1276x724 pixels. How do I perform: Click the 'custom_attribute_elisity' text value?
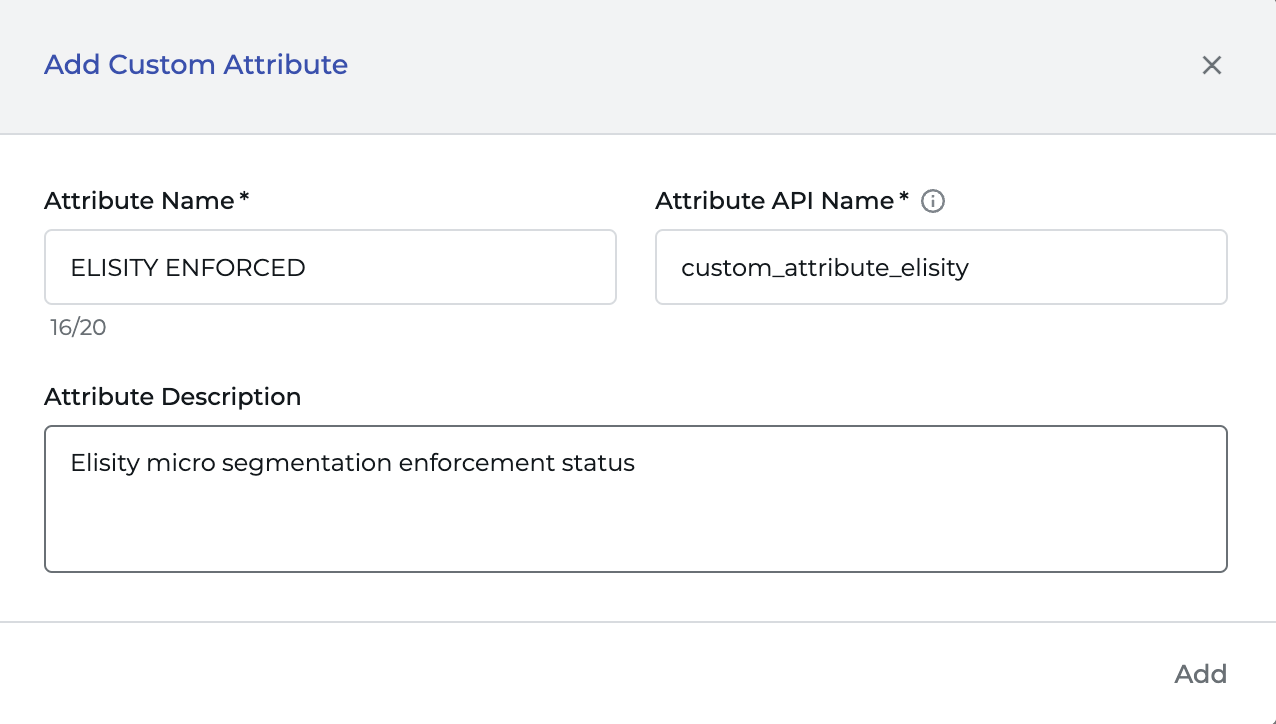(x=825, y=267)
